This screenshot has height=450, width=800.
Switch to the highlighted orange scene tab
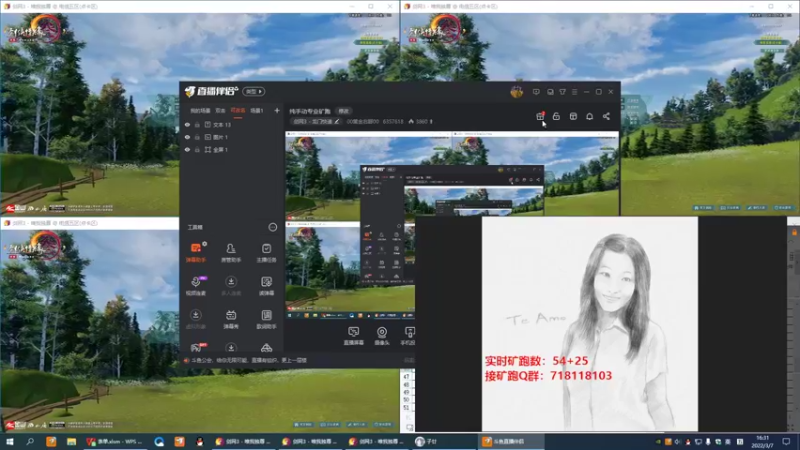(238, 111)
